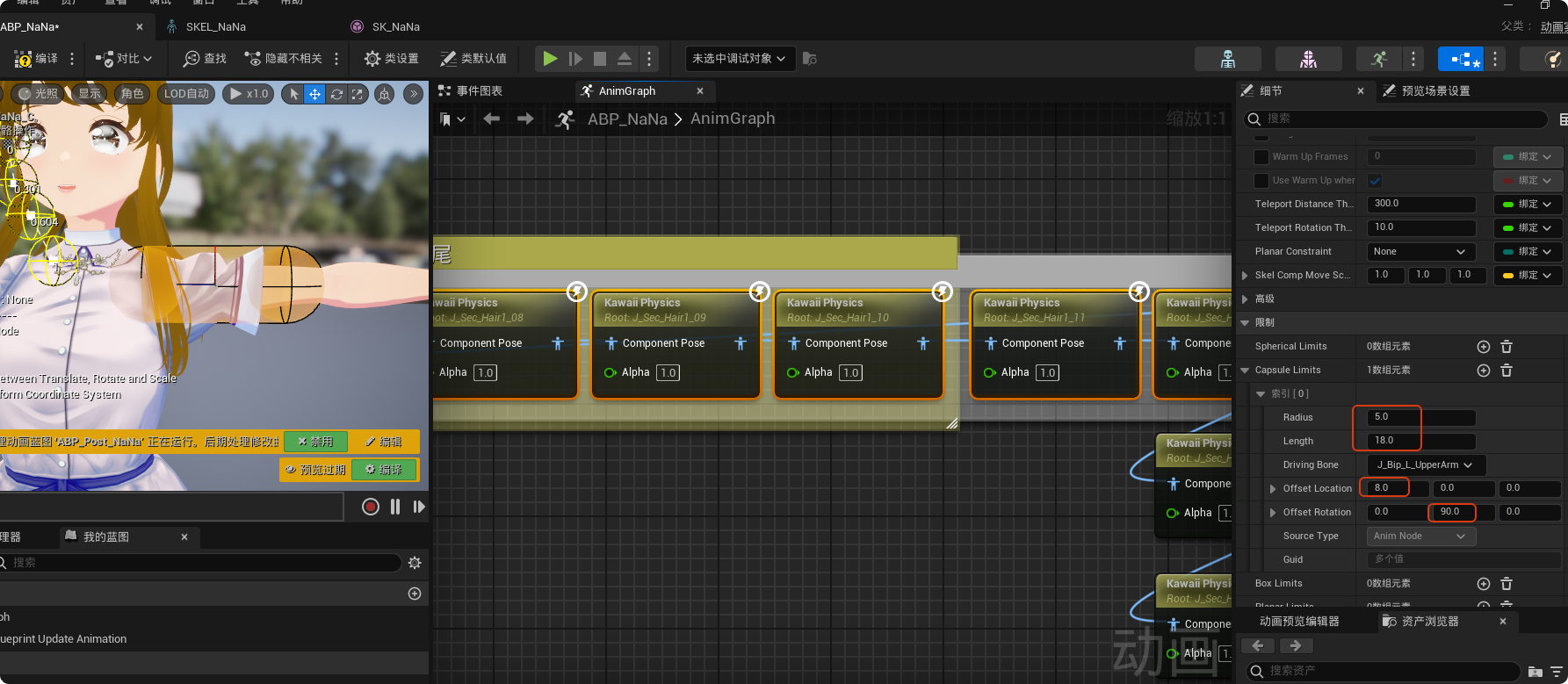The height and width of the screenshot is (684, 1568).
Task: Open the x1.0 playback speed menu
Action: 249,94
